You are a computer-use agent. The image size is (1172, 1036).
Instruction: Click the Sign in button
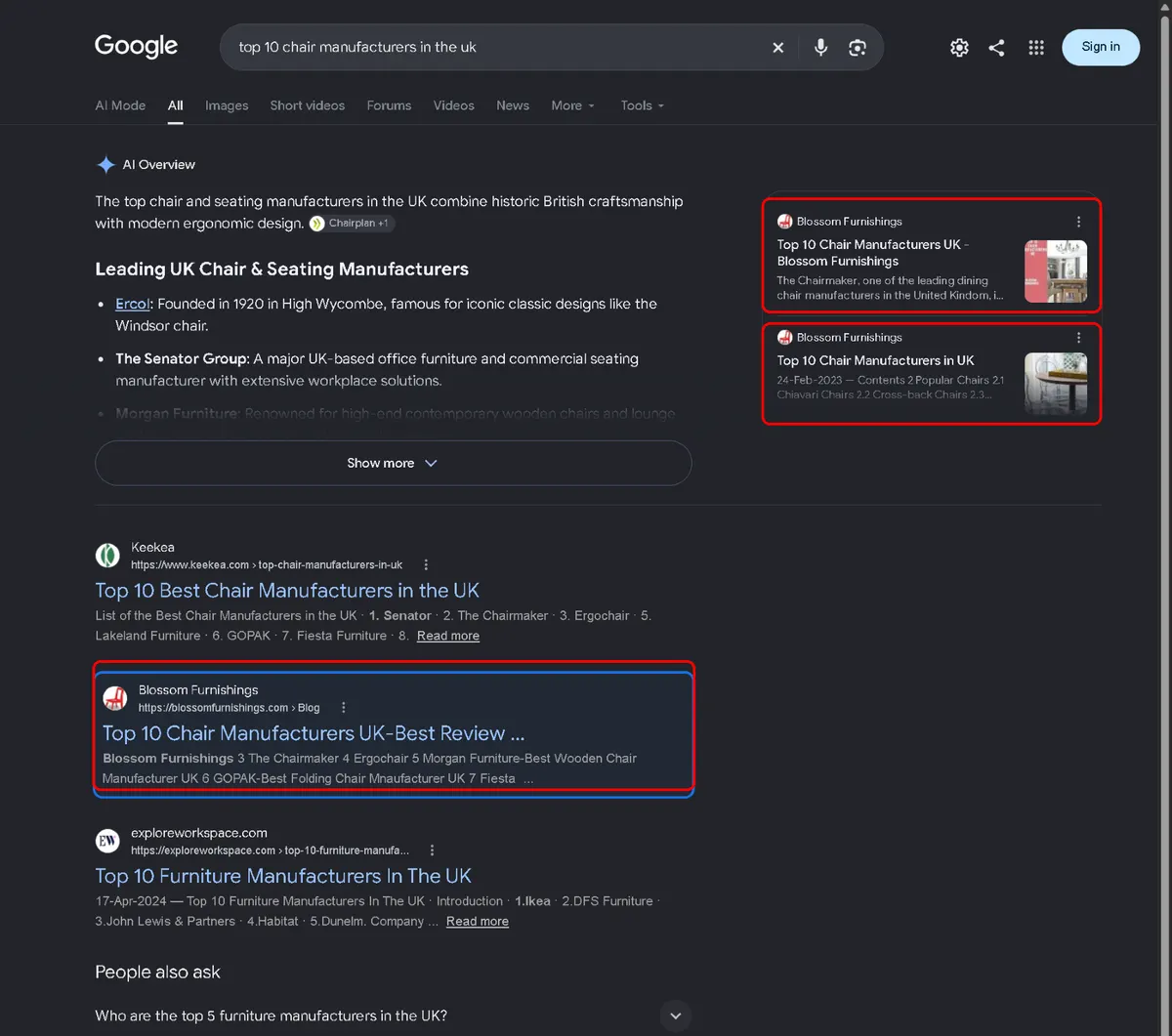(x=1101, y=47)
